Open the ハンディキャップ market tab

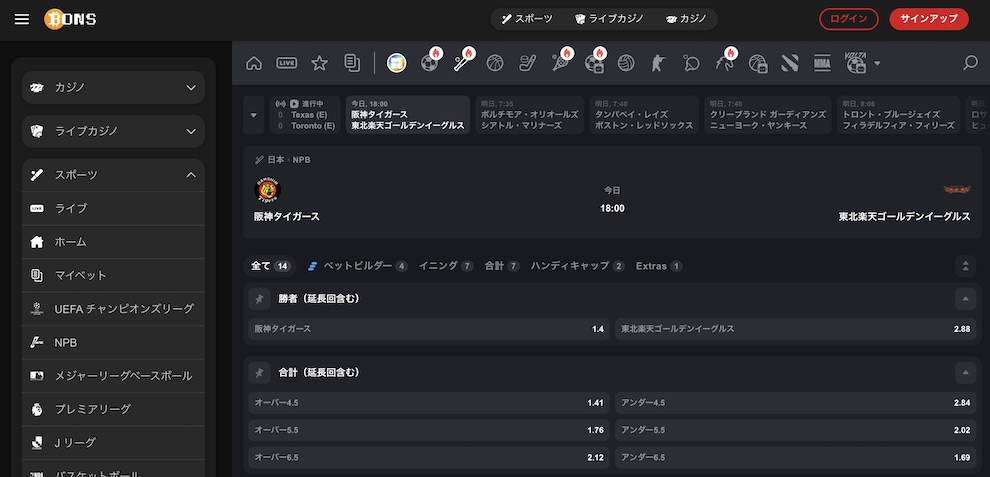click(578, 266)
